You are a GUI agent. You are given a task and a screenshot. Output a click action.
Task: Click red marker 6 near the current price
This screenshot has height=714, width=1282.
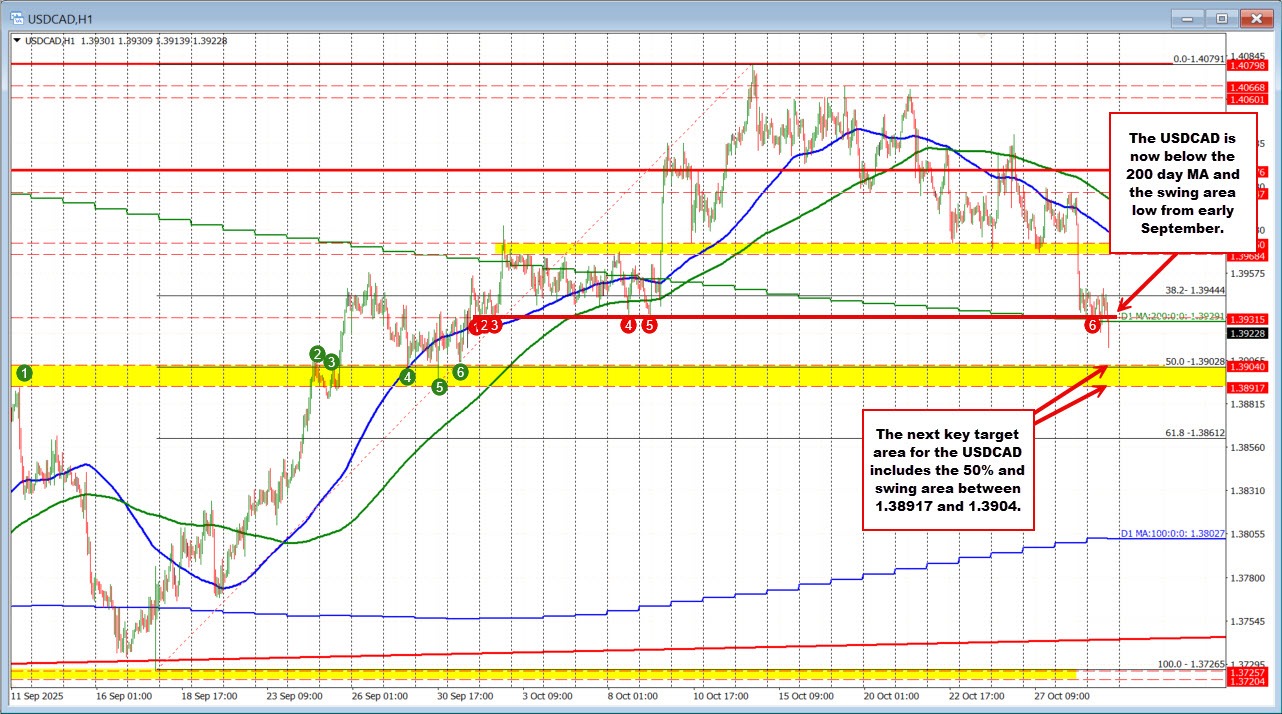point(1092,324)
